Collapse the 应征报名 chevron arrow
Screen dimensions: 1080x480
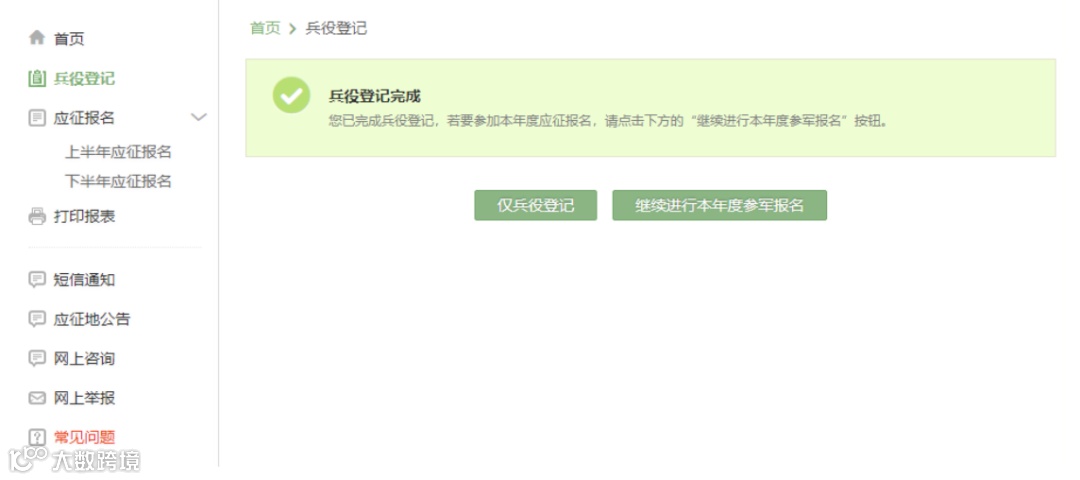tap(198, 118)
